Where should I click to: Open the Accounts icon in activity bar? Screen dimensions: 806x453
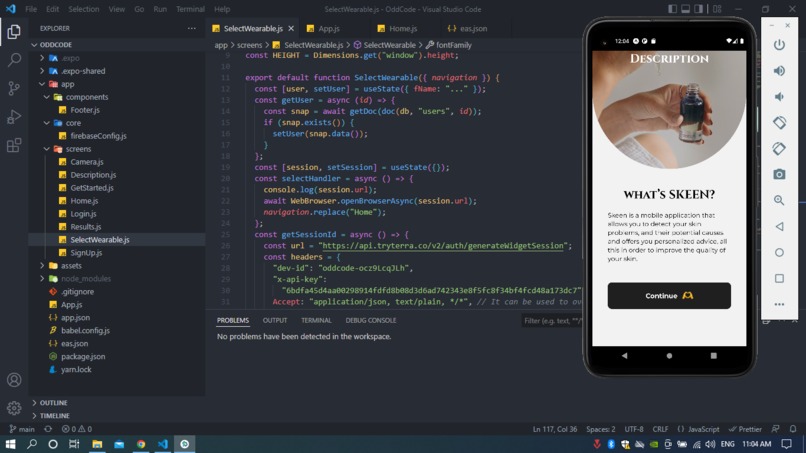[x=14, y=380]
